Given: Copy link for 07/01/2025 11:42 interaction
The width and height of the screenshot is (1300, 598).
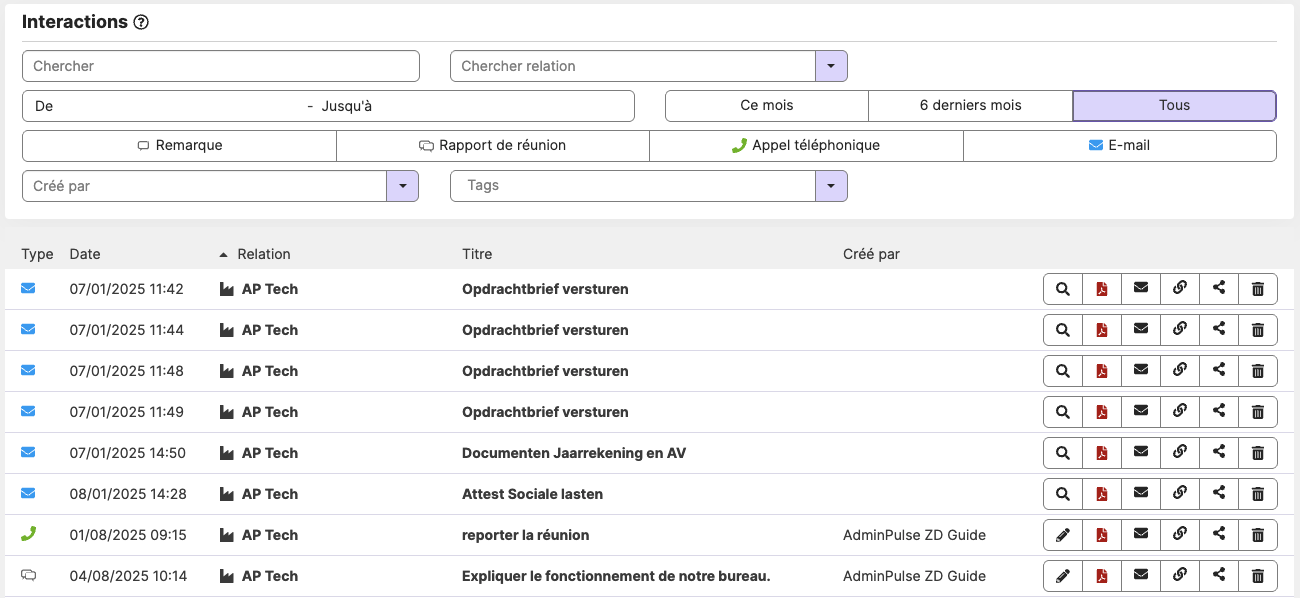Looking at the screenshot, I should click(1180, 289).
